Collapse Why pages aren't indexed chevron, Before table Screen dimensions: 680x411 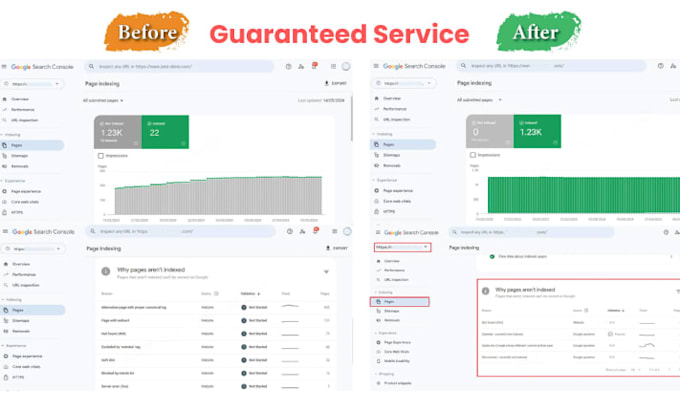[x=326, y=272]
